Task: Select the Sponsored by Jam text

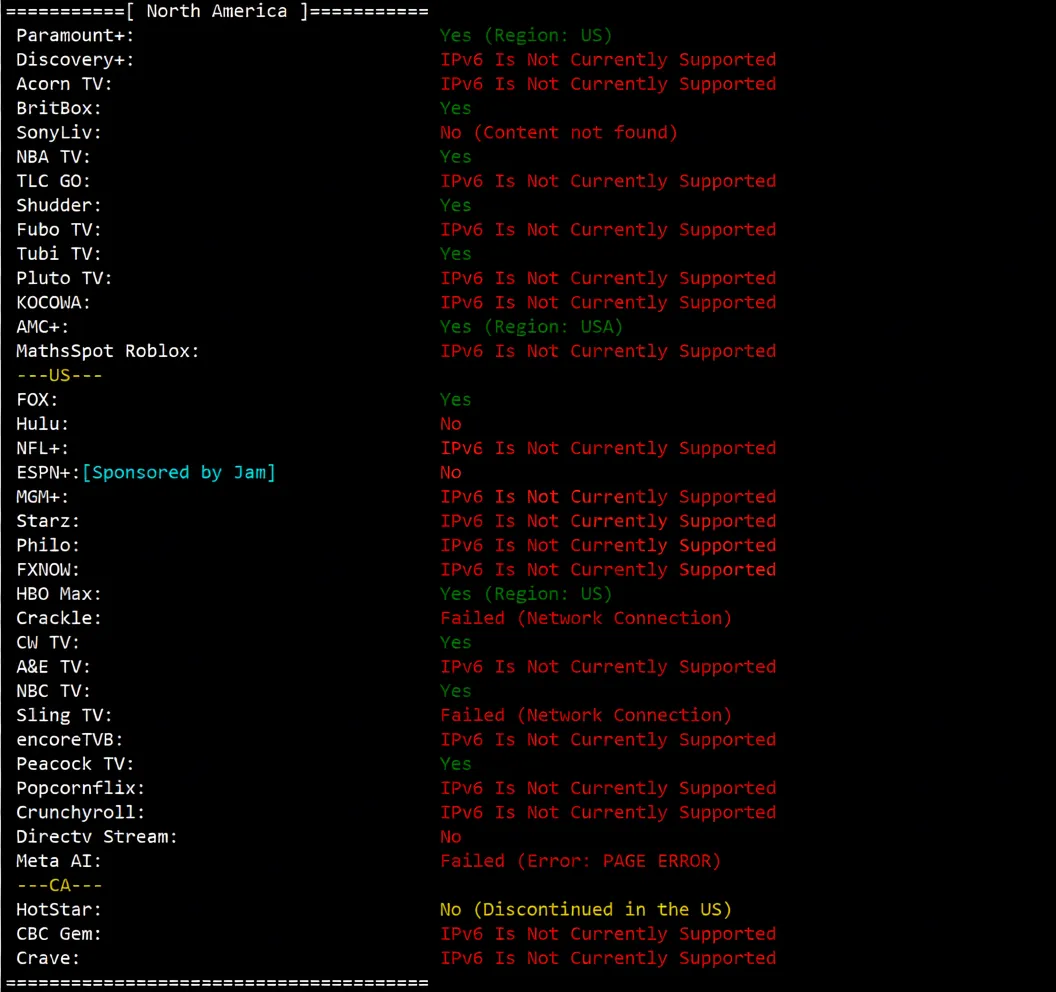Action: pos(180,472)
